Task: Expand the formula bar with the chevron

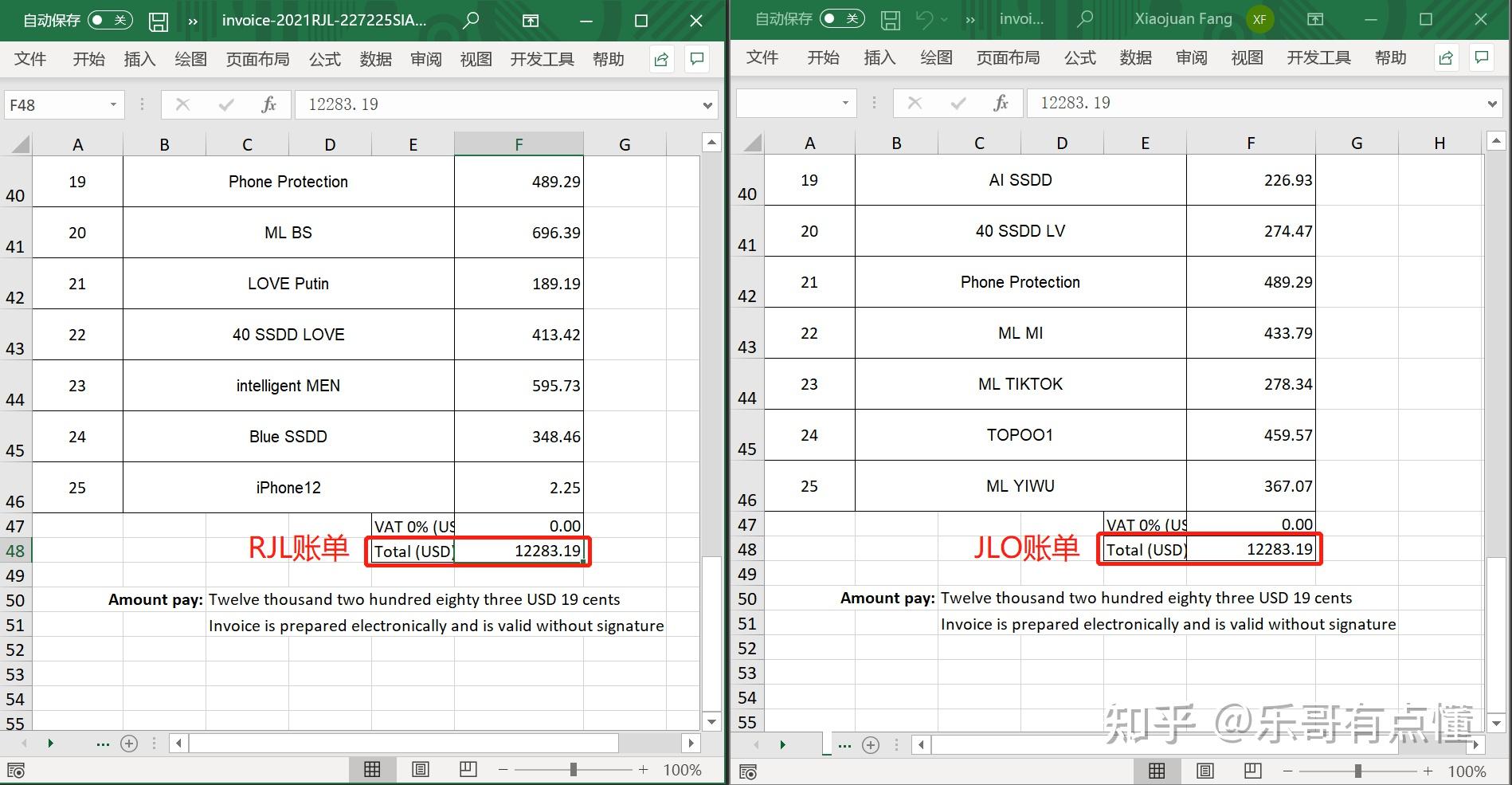Action: coord(707,104)
